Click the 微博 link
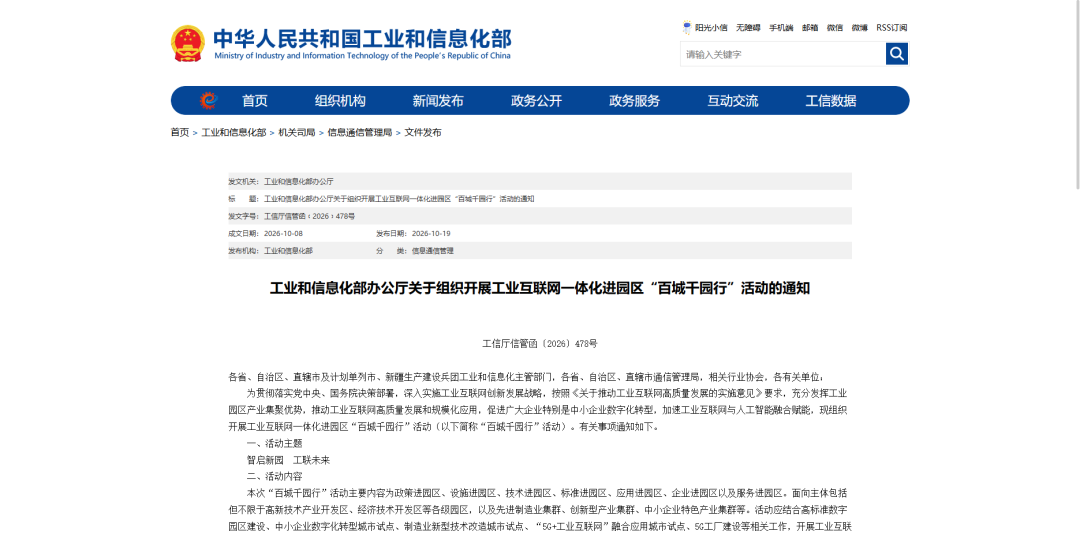The height and width of the screenshot is (535, 1080). 860,28
